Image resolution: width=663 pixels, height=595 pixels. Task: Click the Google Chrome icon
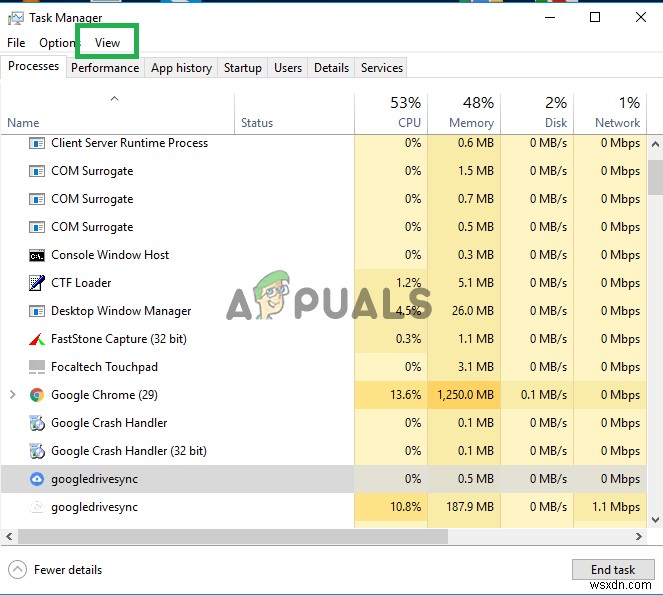pos(37,395)
